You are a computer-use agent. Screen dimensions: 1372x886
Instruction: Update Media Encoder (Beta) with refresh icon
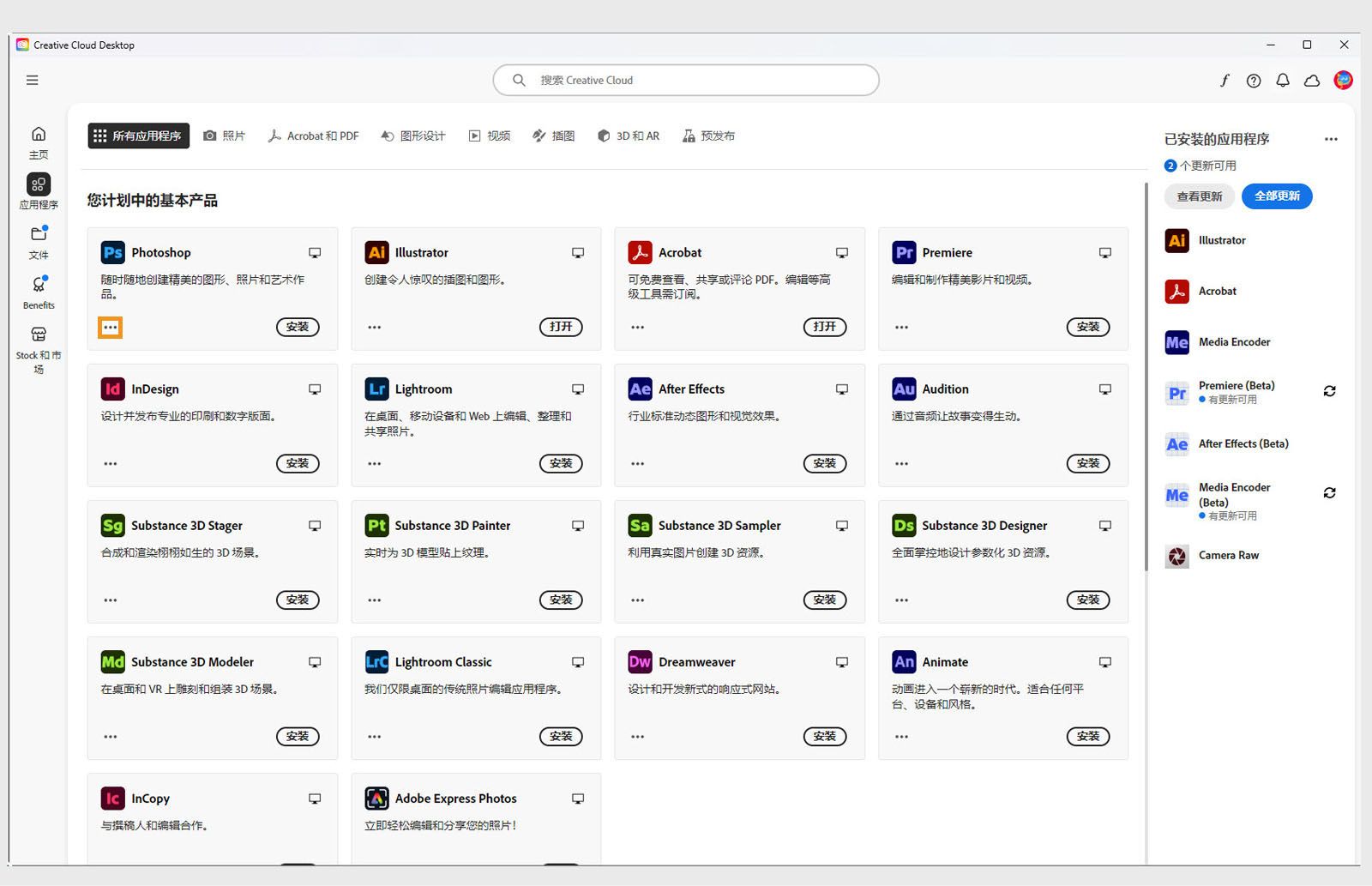(1329, 493)
